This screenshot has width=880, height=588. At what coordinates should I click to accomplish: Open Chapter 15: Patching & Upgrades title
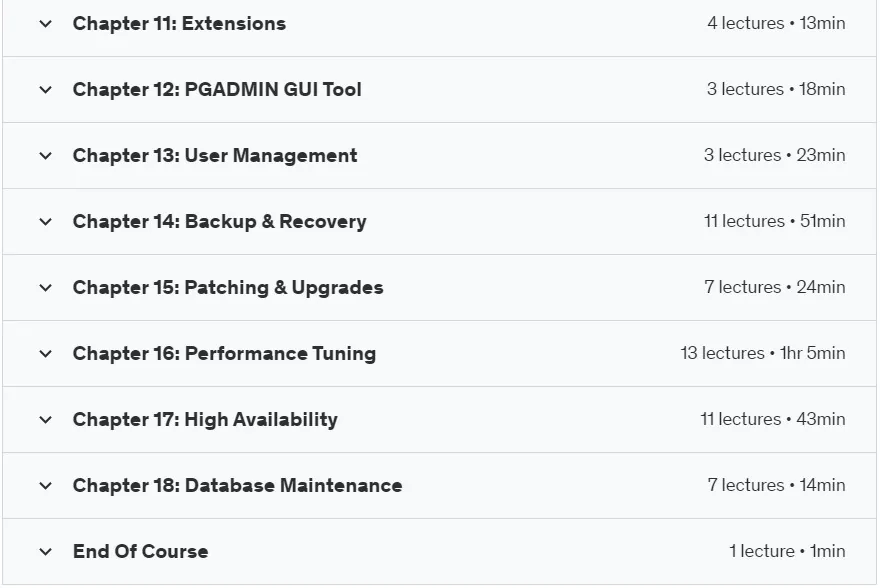[228, 288]
